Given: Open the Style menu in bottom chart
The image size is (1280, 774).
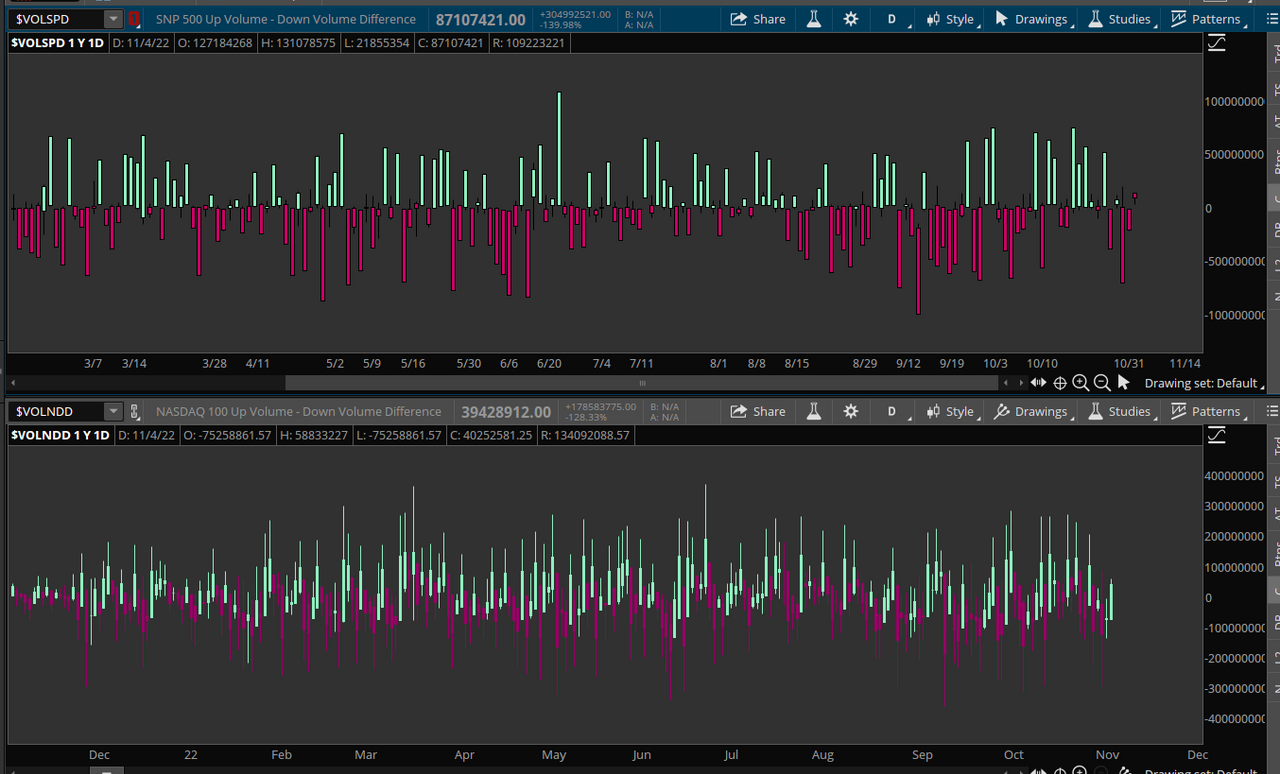Looking at the screenshot, I should click(951, 411).
